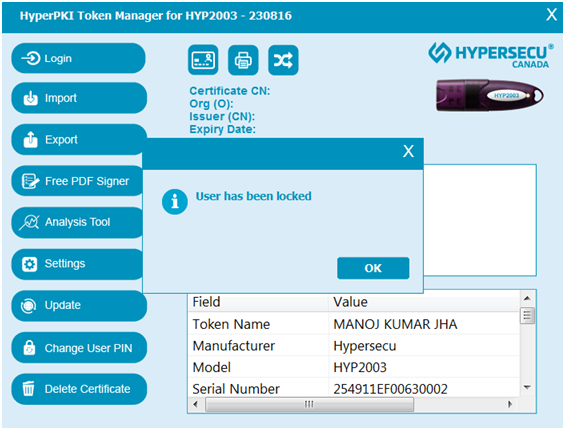Select the Token Name cell
Screen dimensions: 565x430
[258, 324]
